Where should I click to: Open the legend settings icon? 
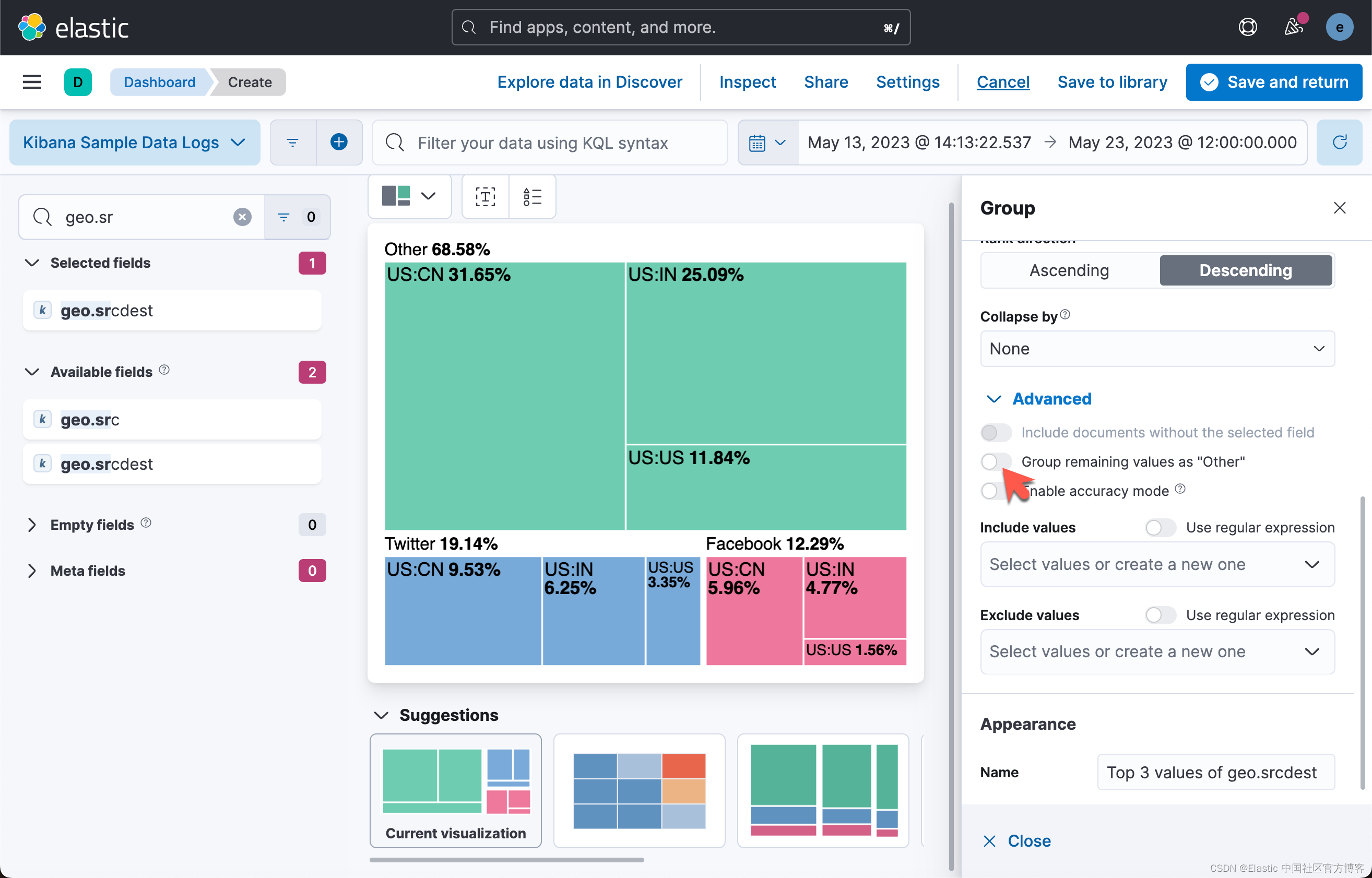point(532,197)
